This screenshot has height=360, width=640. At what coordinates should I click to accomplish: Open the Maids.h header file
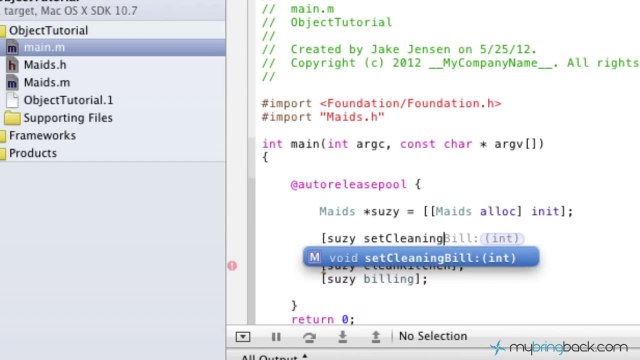point(45,65)
